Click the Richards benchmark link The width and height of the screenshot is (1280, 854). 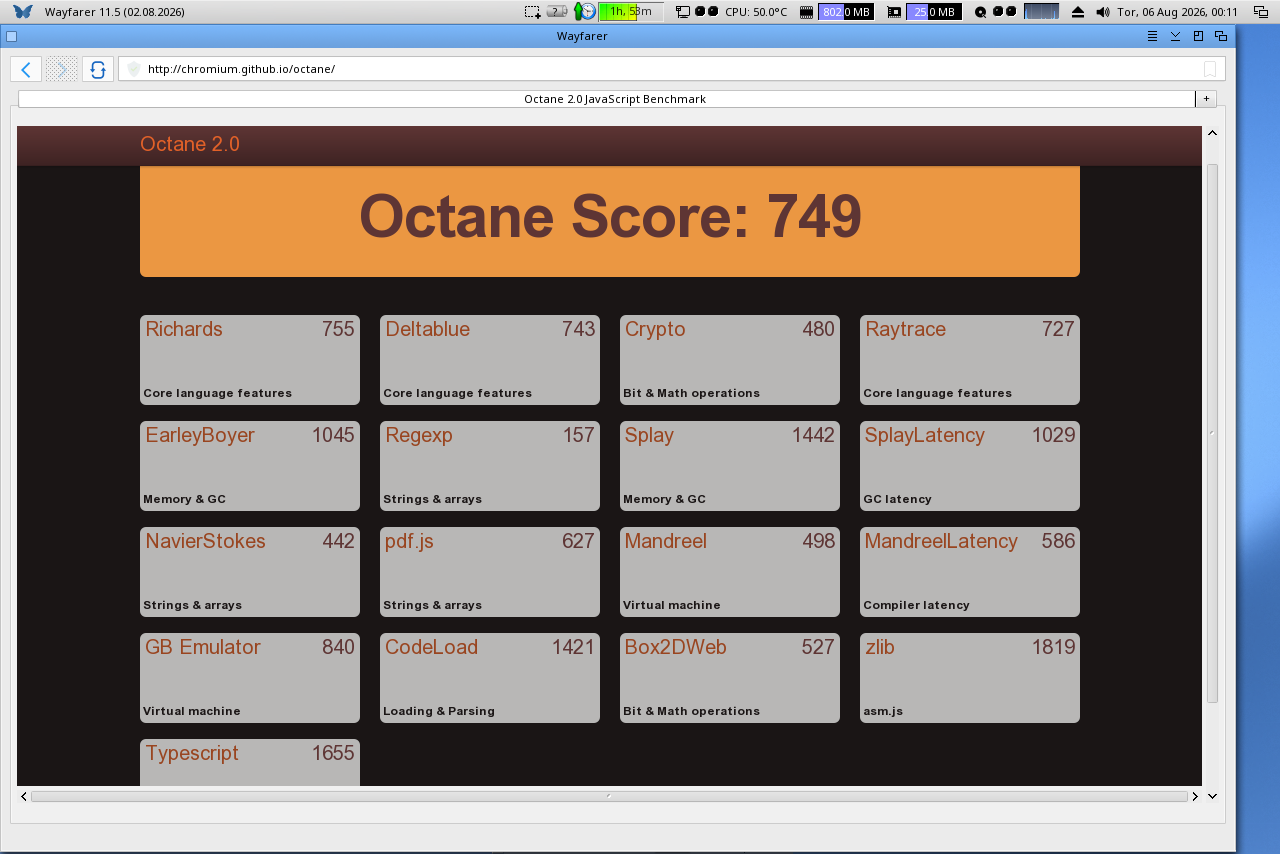(x=184, y=329)
